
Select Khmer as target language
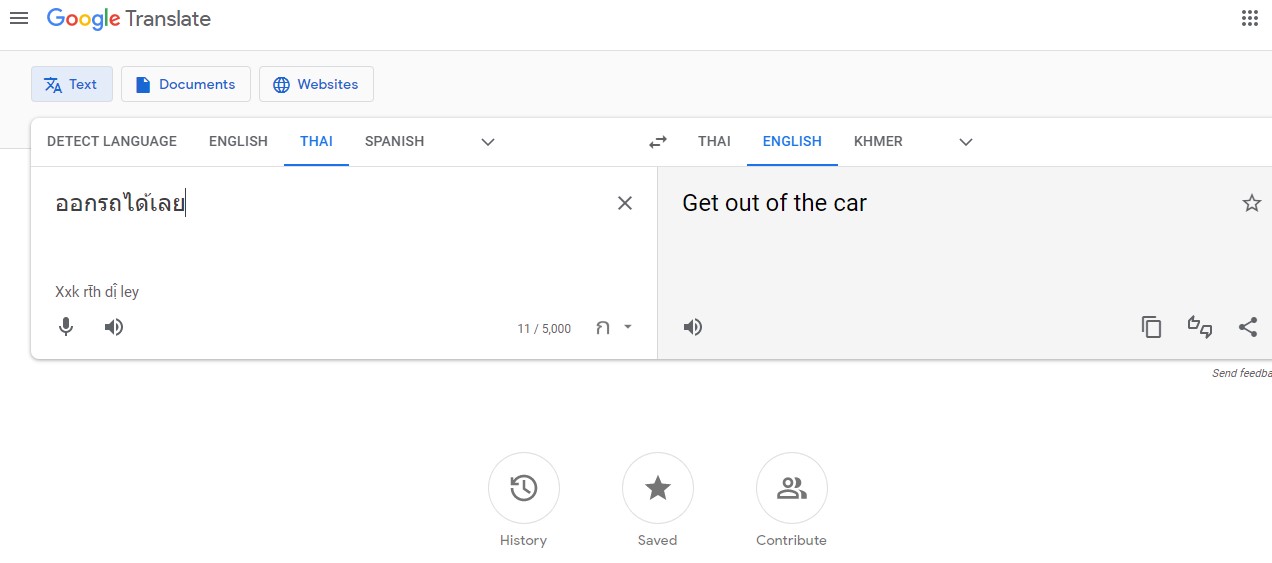878,141
